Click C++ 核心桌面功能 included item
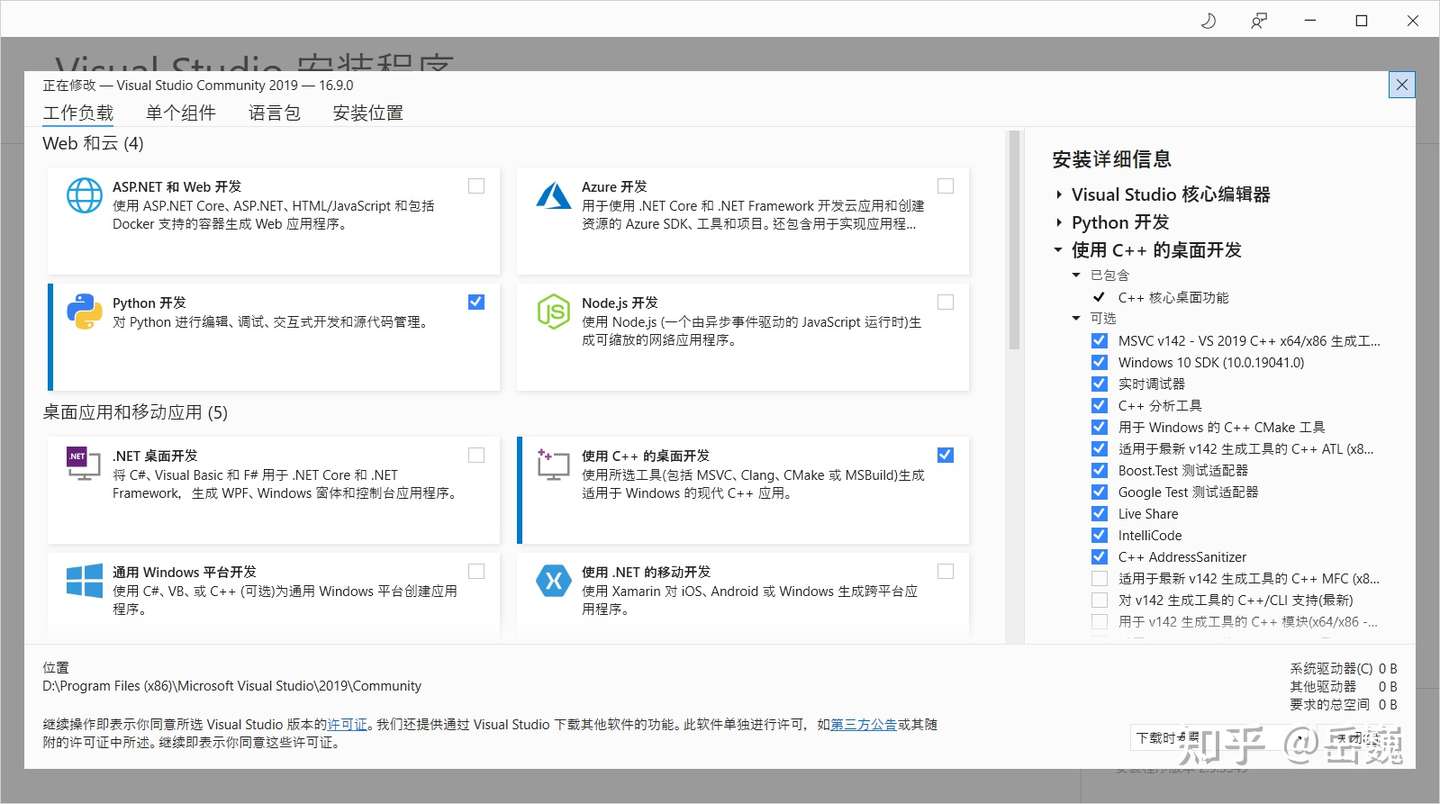The image size is (1440, 804). coord(1173,297)
